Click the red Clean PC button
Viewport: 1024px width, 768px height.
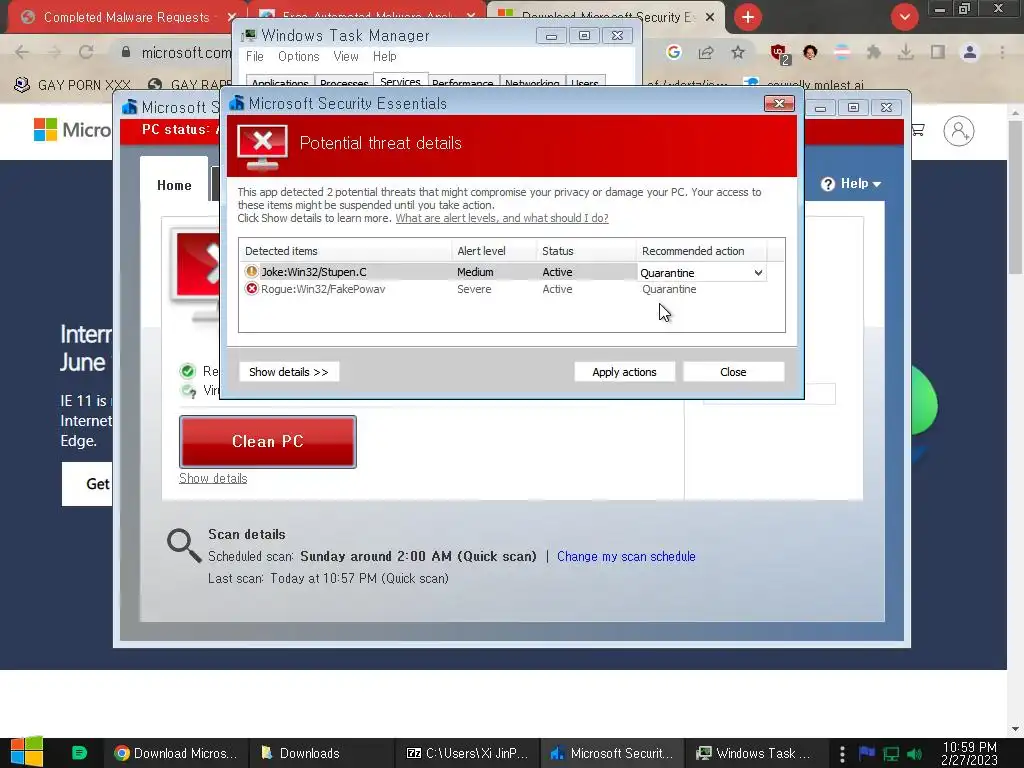[x=268, y=441]
